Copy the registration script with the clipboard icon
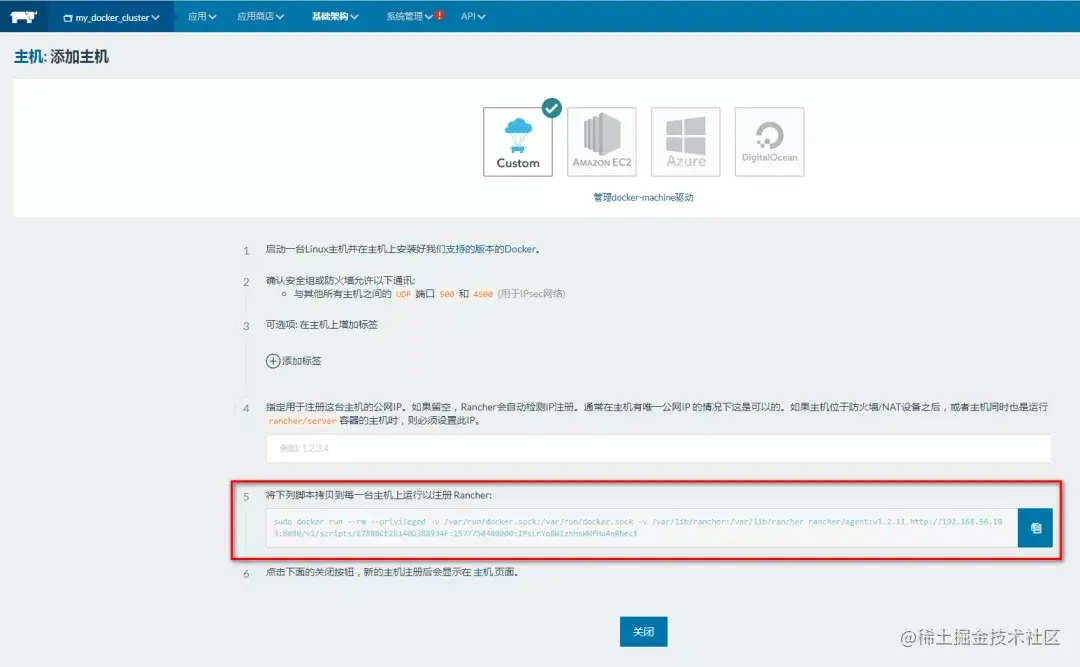 [x=1035, y=527]
